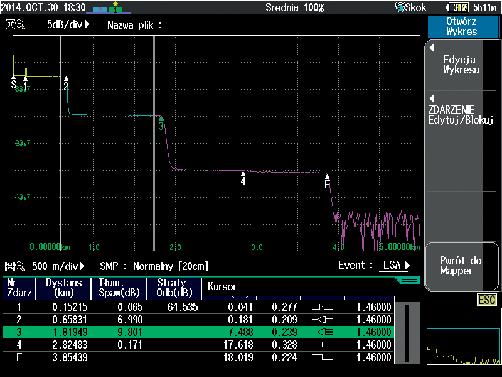Screen dimensions: 502x377
Task: Select end marker E on the trace
Action: click(327, 181)
